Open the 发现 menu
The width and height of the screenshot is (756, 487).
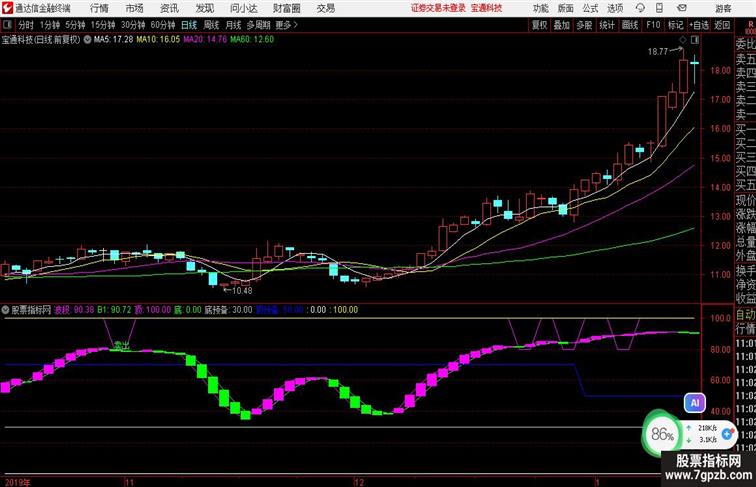tap(204, 8)
